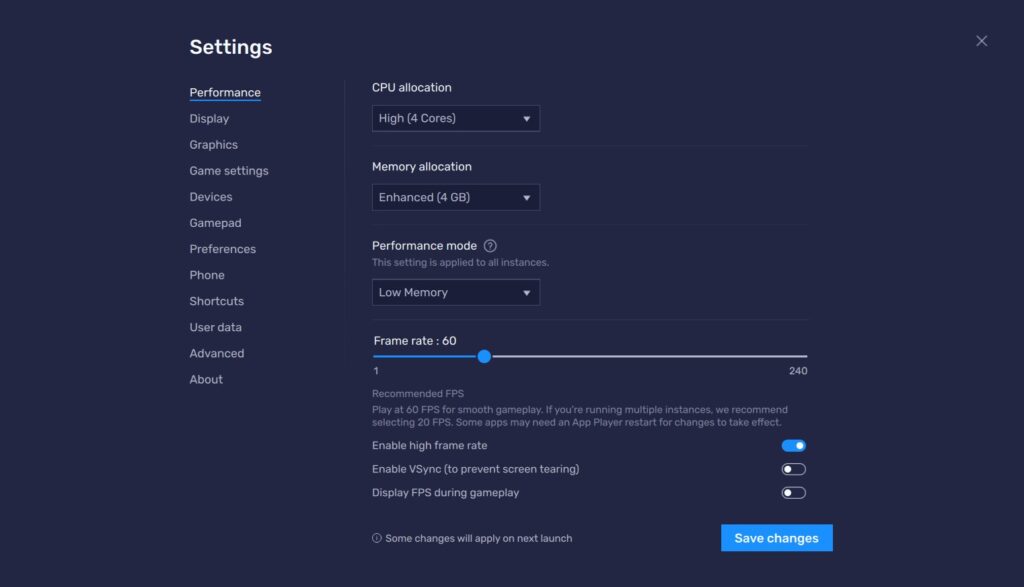Disable the Enable high frame rate switch

click(x=793, y=445)
